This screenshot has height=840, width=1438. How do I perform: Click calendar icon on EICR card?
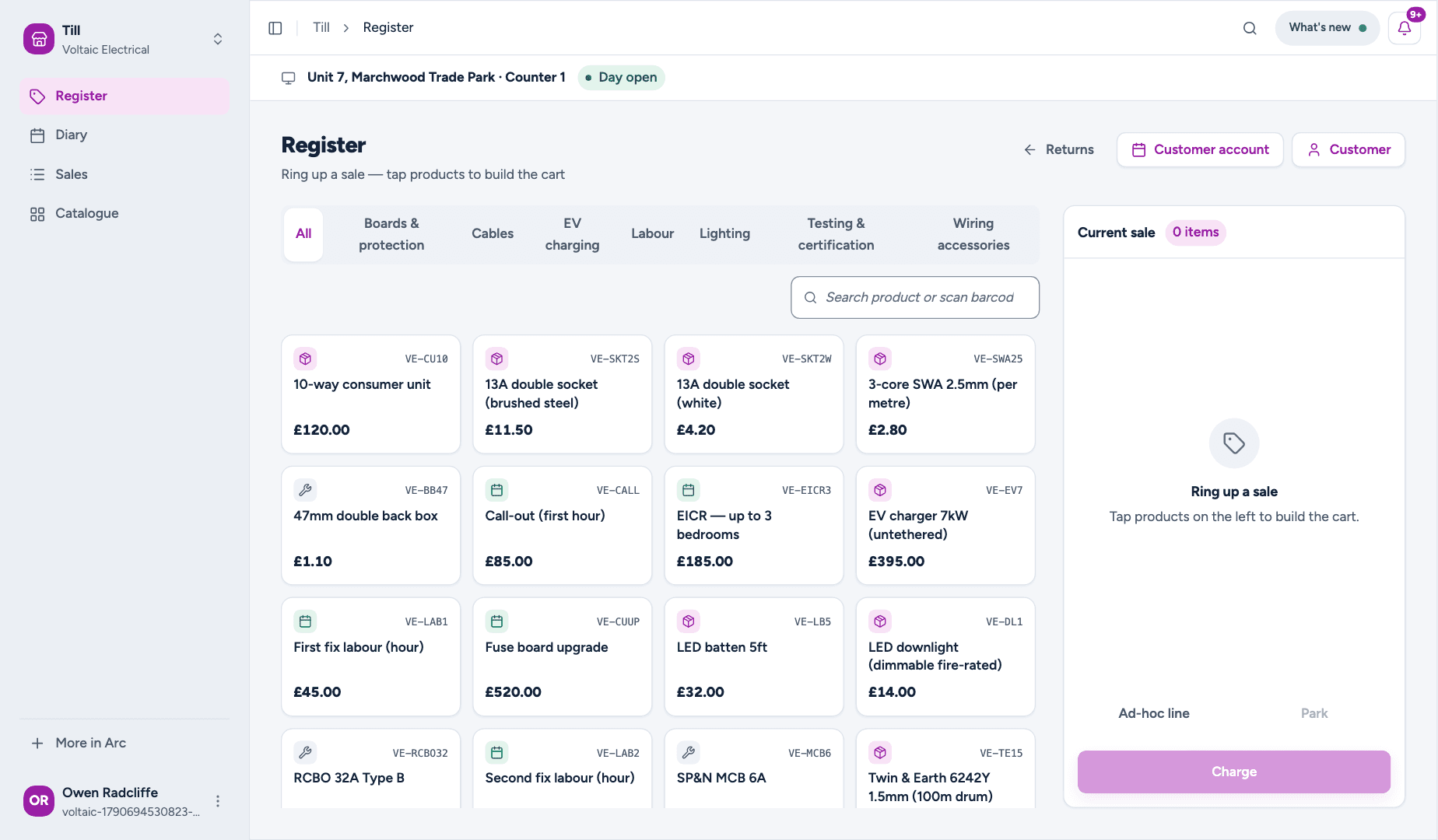click(x=689, y=490)
